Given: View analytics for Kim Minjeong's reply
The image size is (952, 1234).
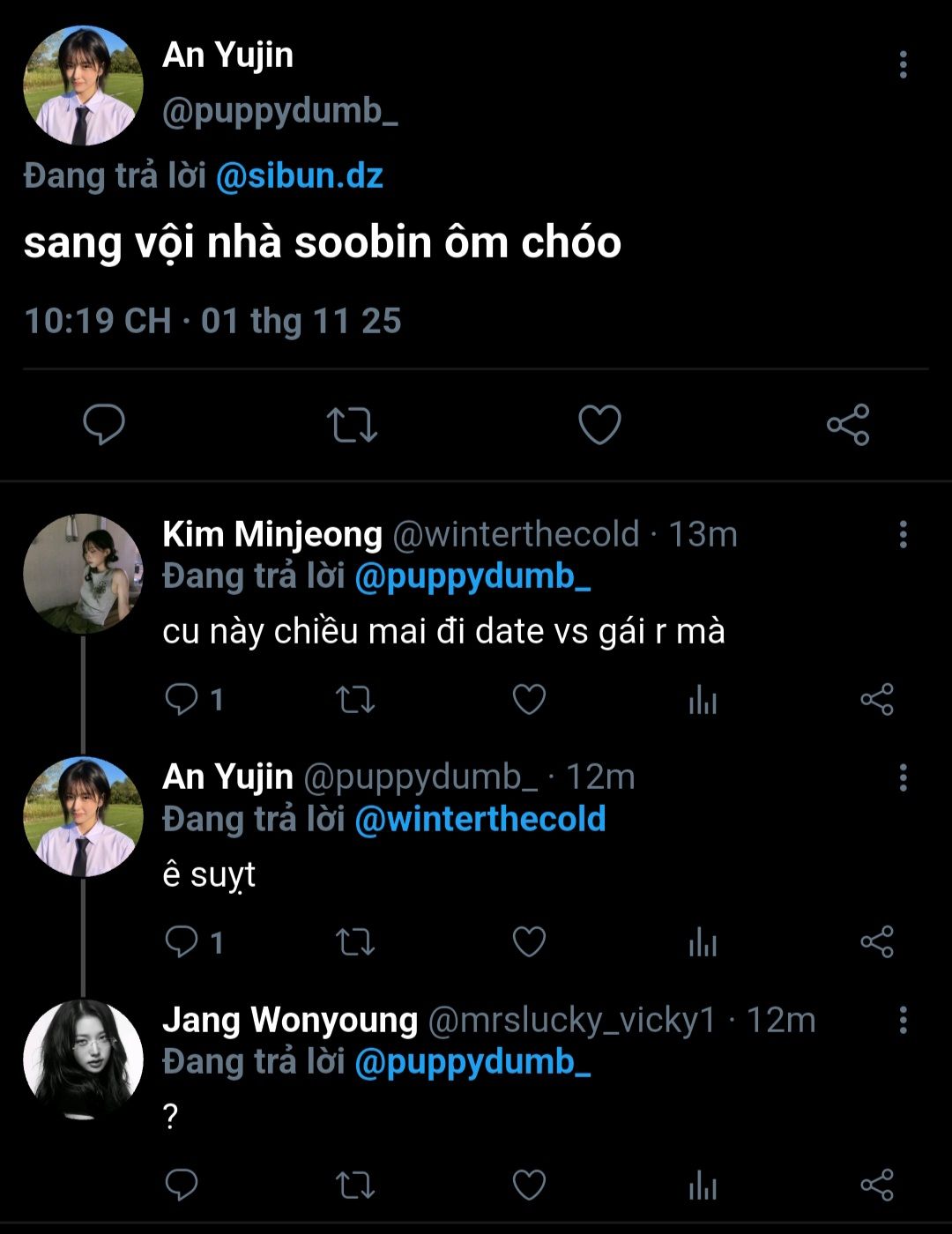Looking at the screenshot, I should click(703, 700).
